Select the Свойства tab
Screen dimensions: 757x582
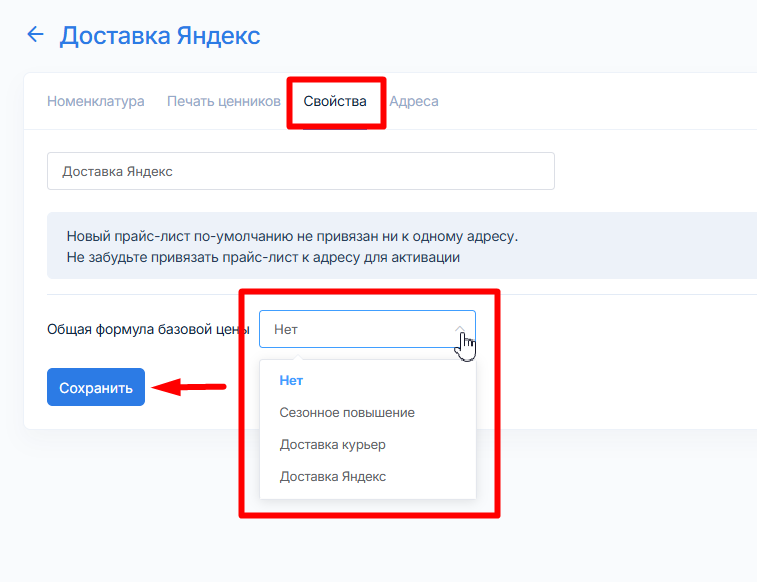[x=335, y=101]
